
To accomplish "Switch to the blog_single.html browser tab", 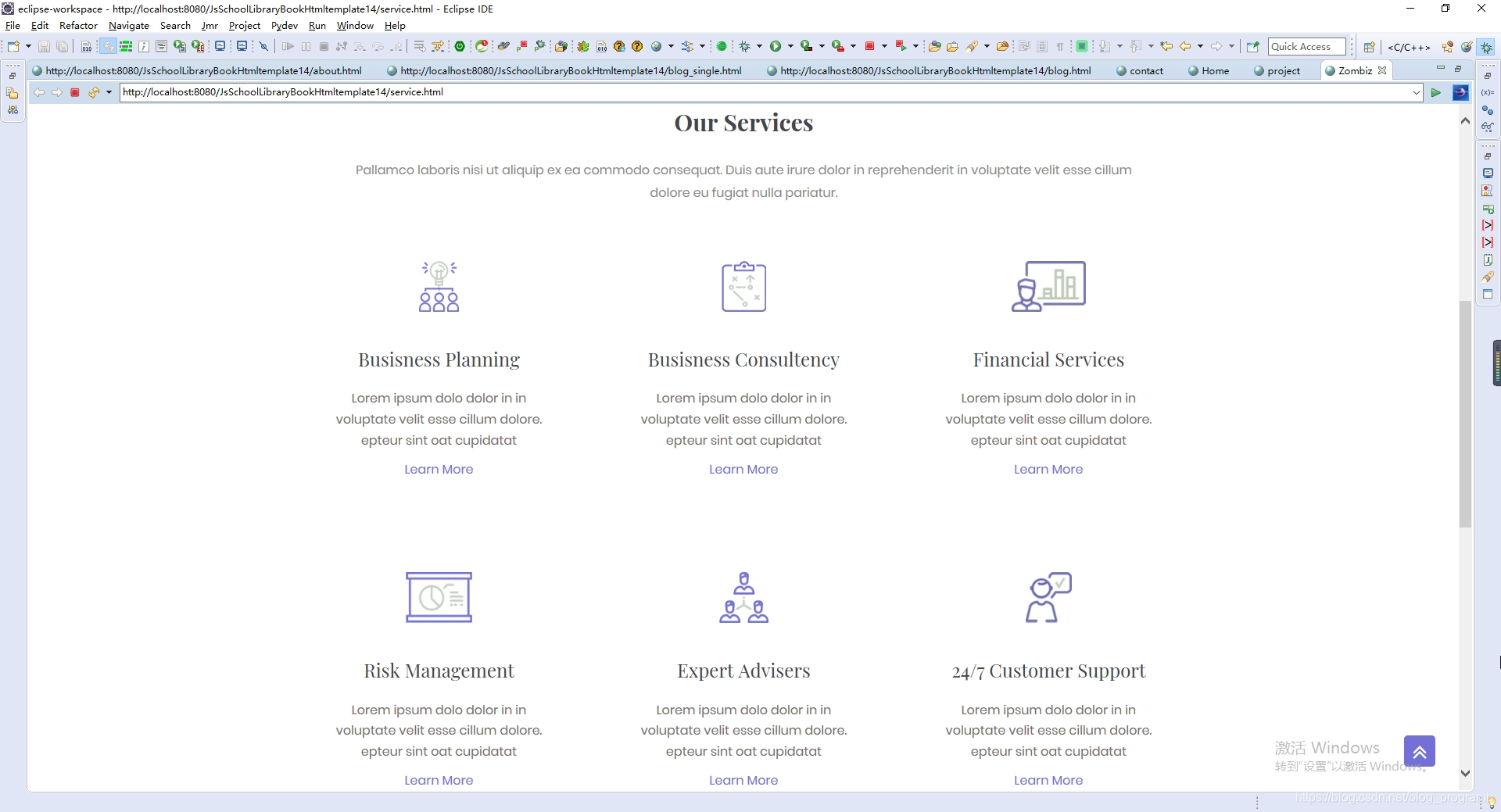I will 564,70.
